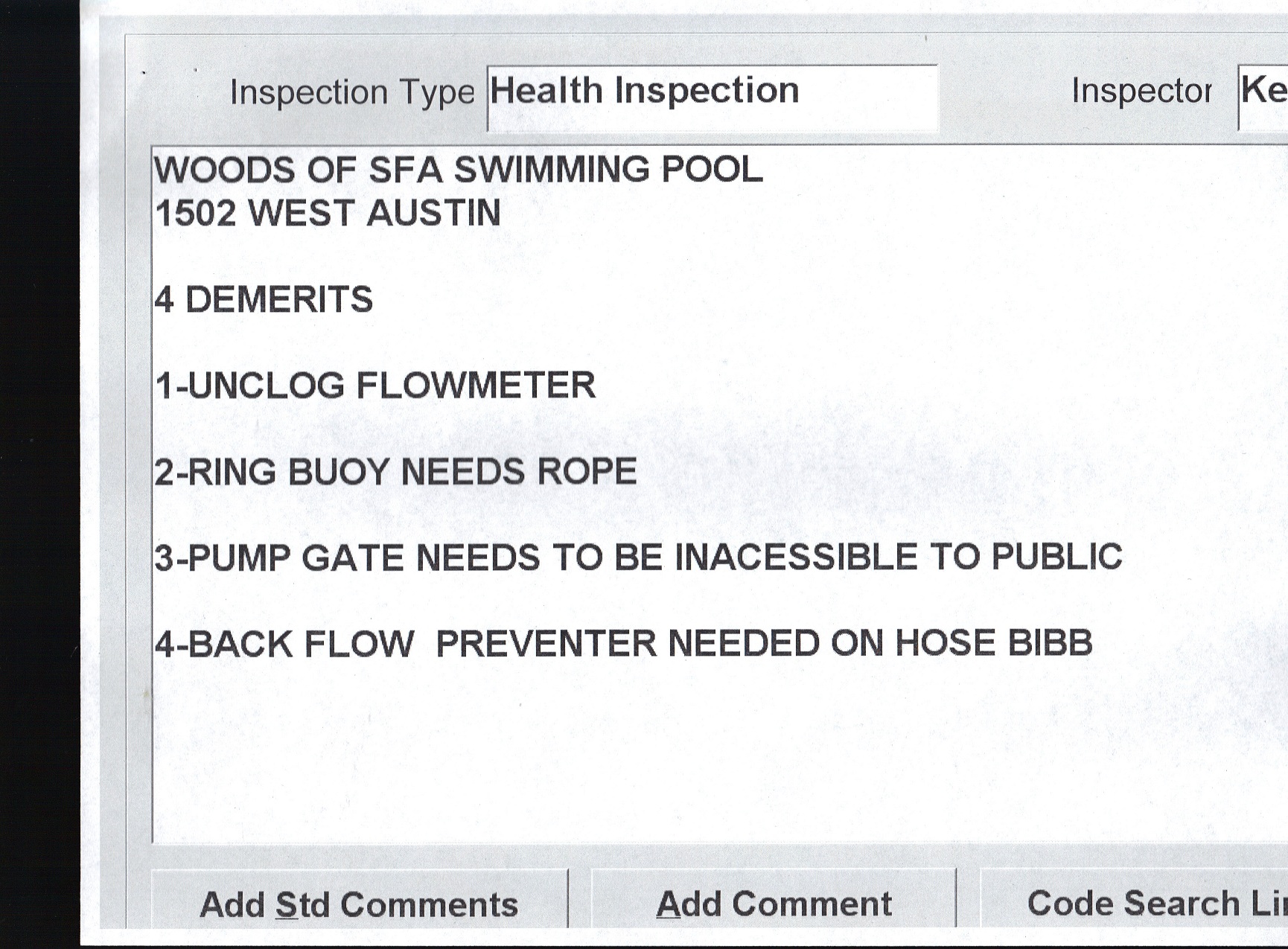This screenshot has height=949, width=1288.
Task: Select the 4 DEMERITS line
Action: 264,299
